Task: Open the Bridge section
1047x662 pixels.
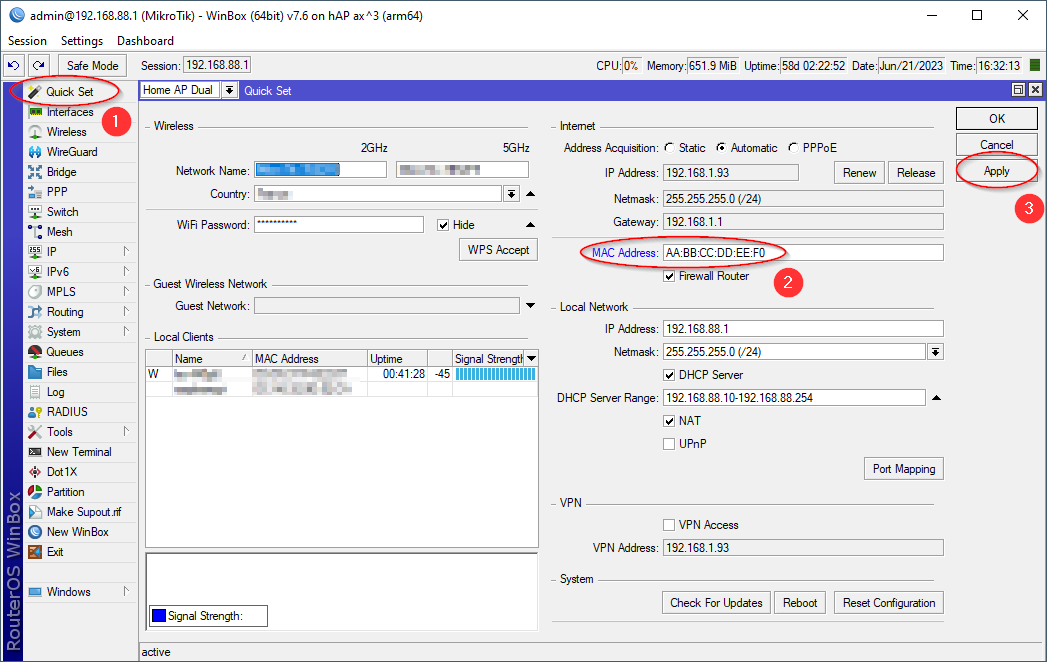Action: (x=61, y=172)
